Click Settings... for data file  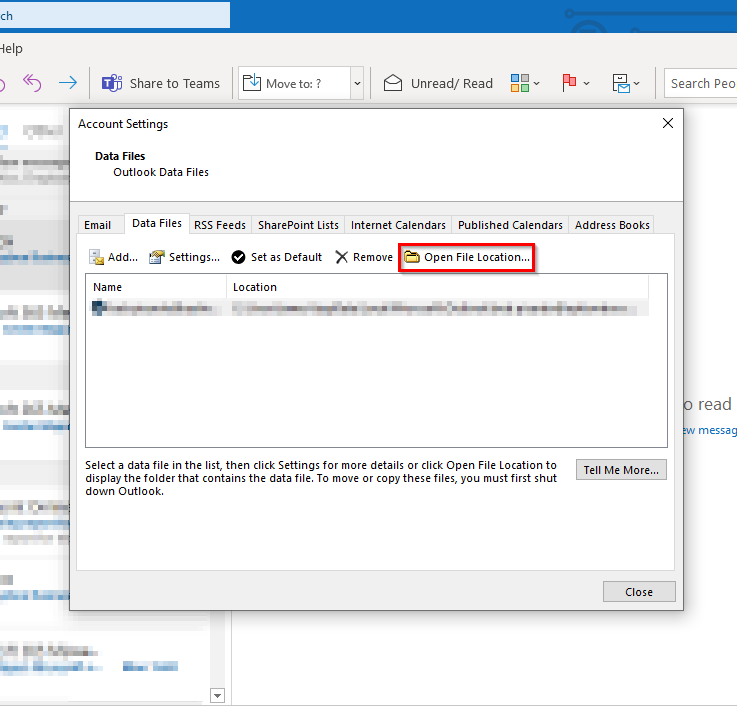(x=184, y=257)
